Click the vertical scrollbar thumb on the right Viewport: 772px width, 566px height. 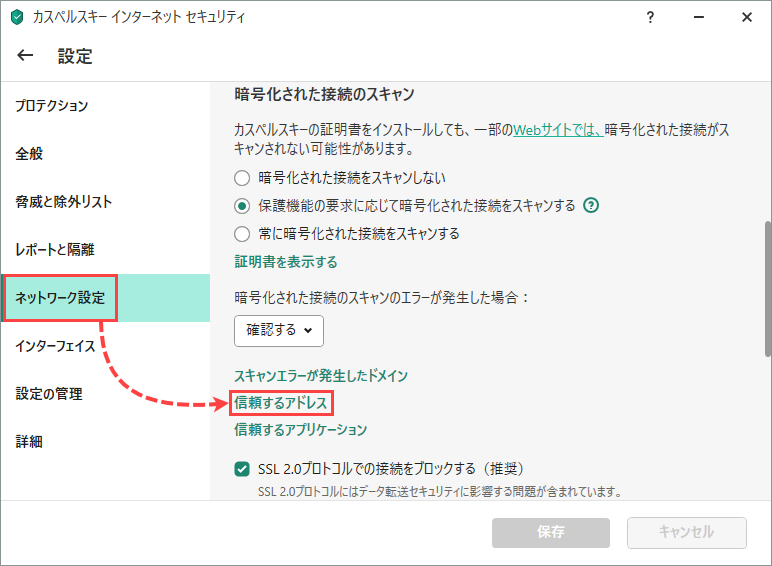point(768,289)
